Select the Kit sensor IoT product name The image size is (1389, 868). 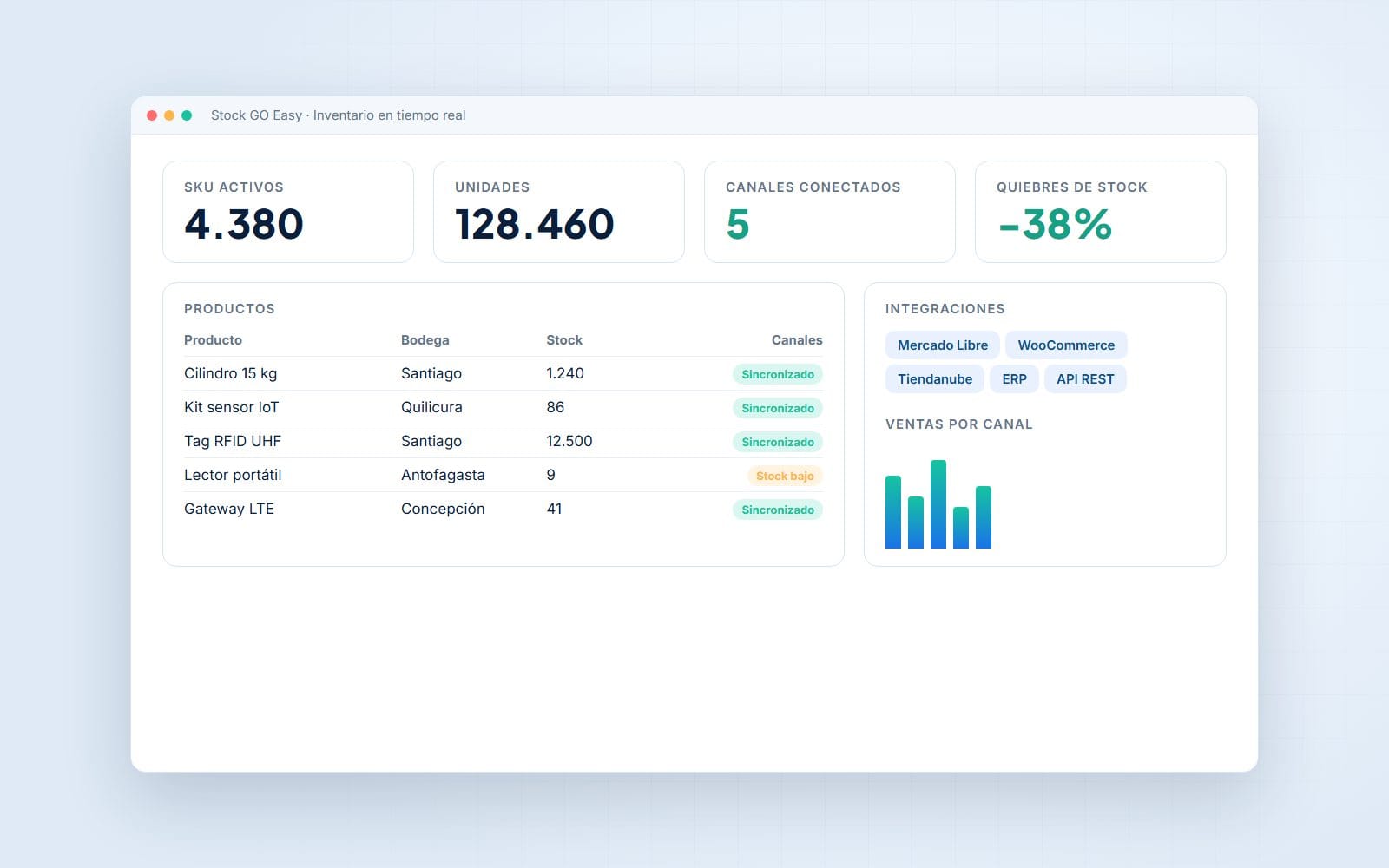232,407
